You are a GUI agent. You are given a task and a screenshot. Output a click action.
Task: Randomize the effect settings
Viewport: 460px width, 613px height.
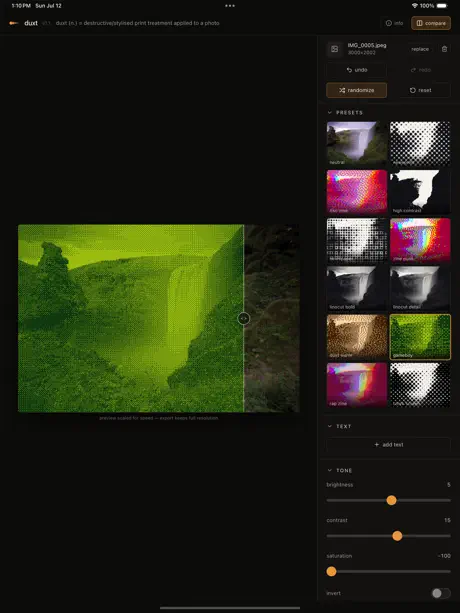(x=356, y=90)
